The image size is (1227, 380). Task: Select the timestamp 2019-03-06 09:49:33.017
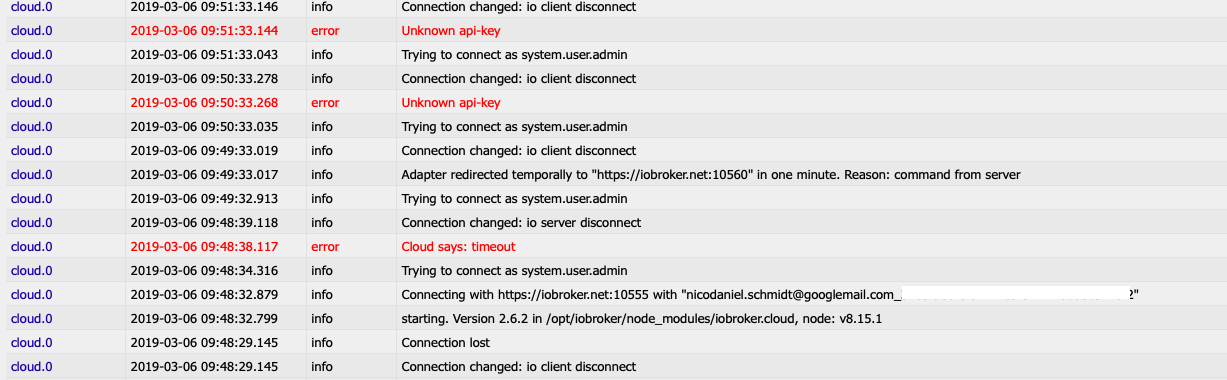pyautogui.click(x=204, y=175)
